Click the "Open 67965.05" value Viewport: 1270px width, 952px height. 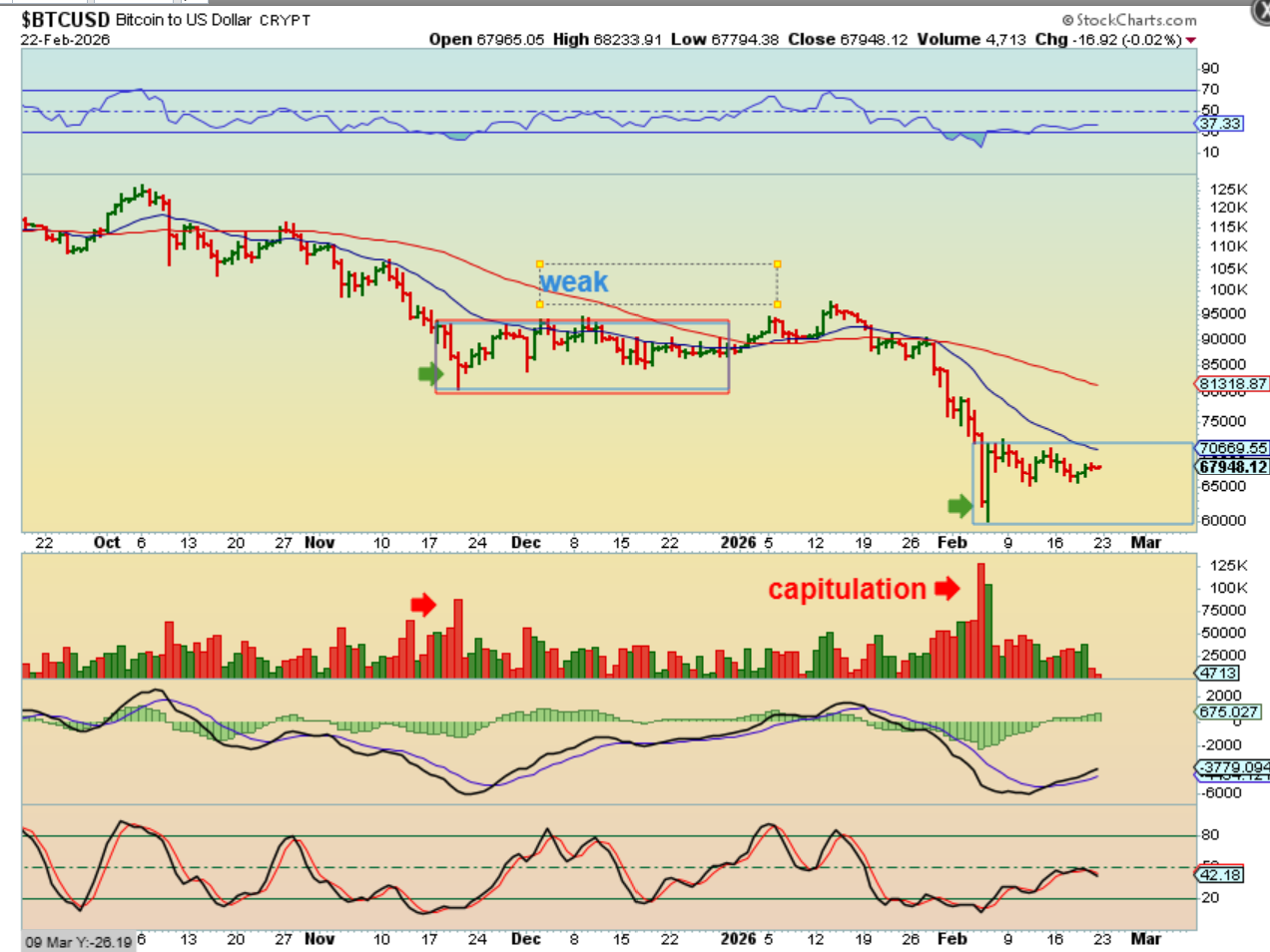click(487, 39)
